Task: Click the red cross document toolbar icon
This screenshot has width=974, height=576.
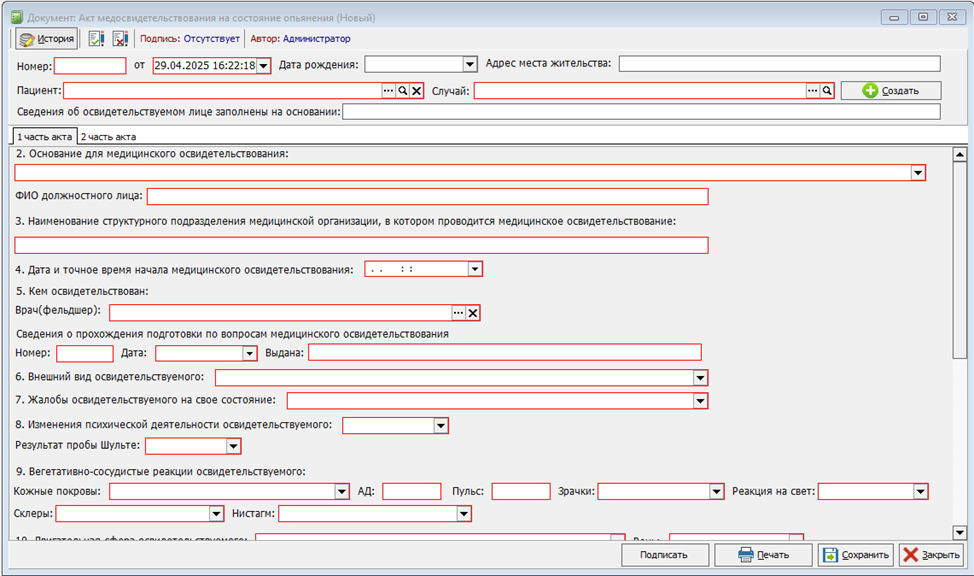Action: (x=120, y=39)
